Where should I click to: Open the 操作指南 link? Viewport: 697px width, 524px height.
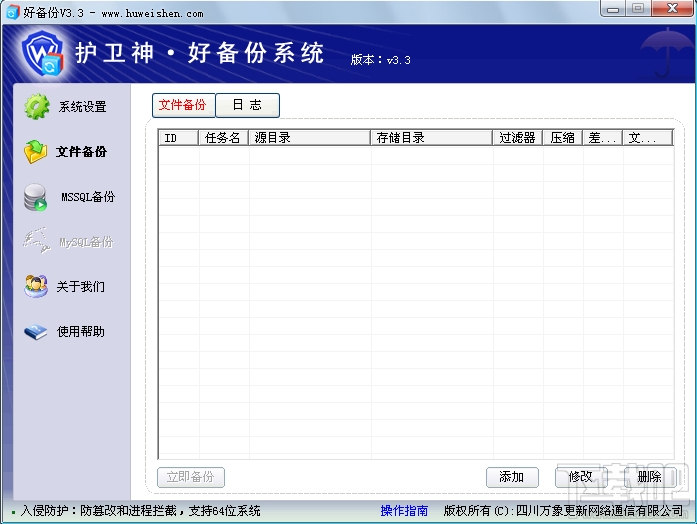coord(404,511)
